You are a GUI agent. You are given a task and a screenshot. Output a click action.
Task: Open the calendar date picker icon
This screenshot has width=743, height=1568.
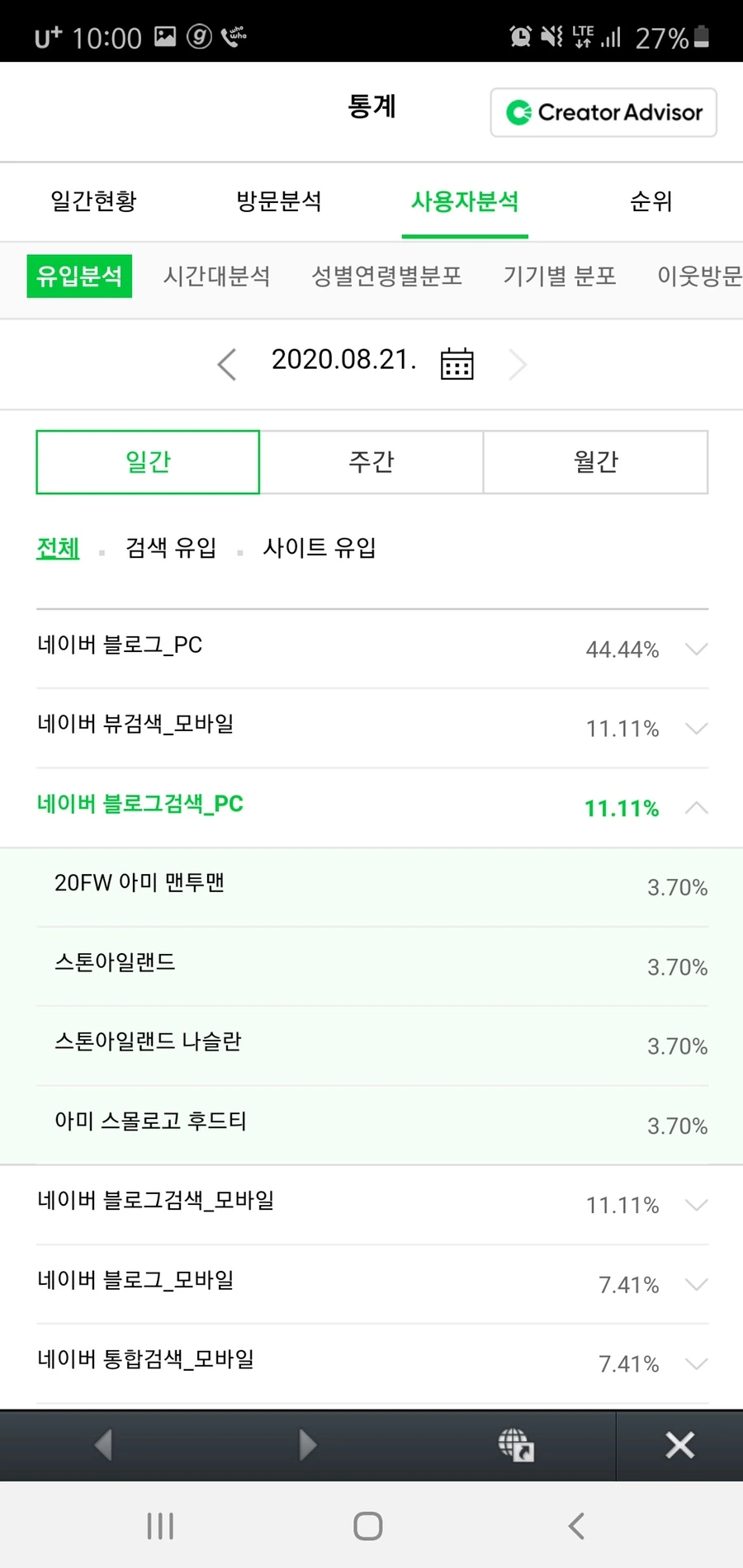(x=457, y=363)
